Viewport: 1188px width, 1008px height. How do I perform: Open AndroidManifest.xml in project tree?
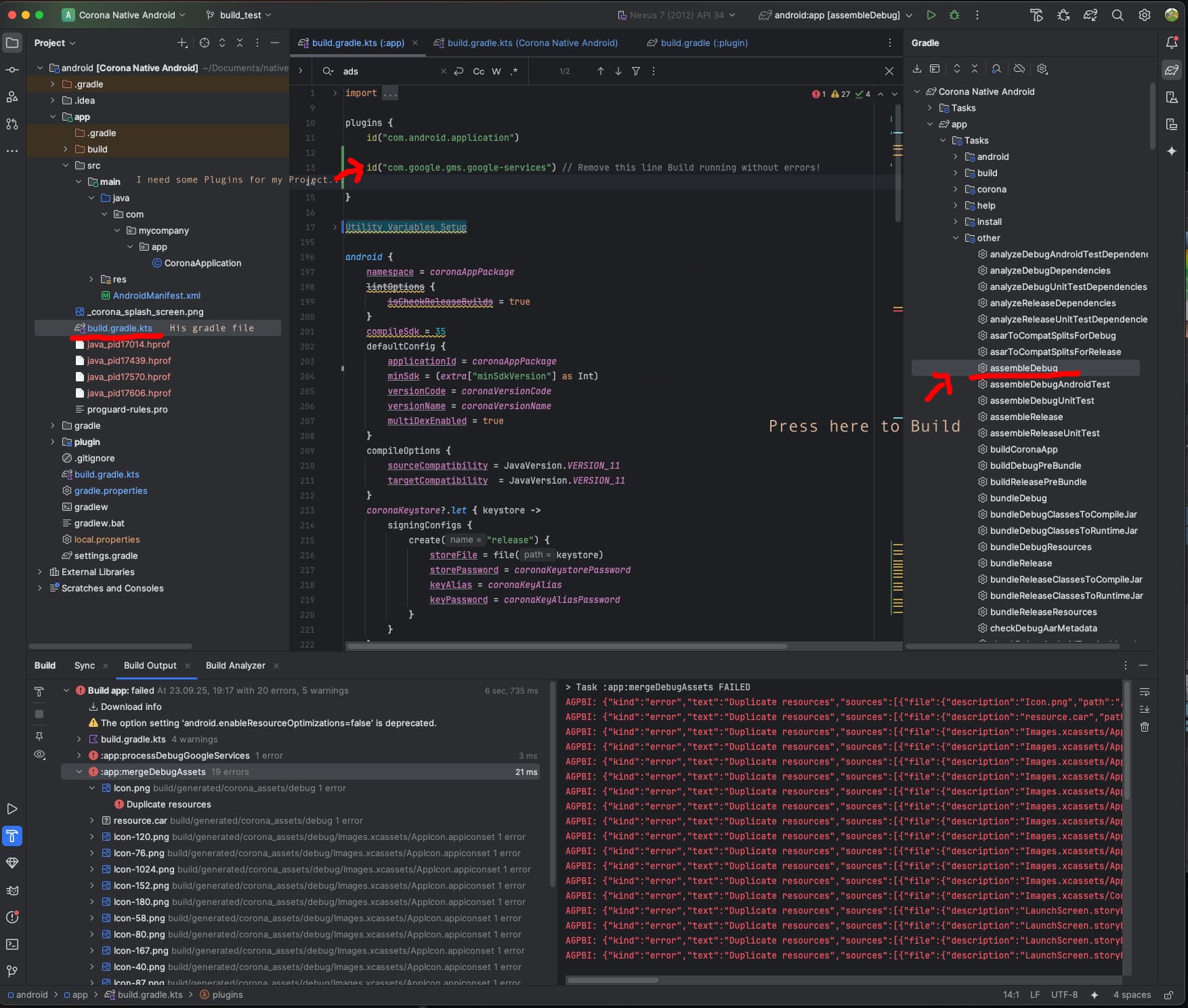point(156,295)
